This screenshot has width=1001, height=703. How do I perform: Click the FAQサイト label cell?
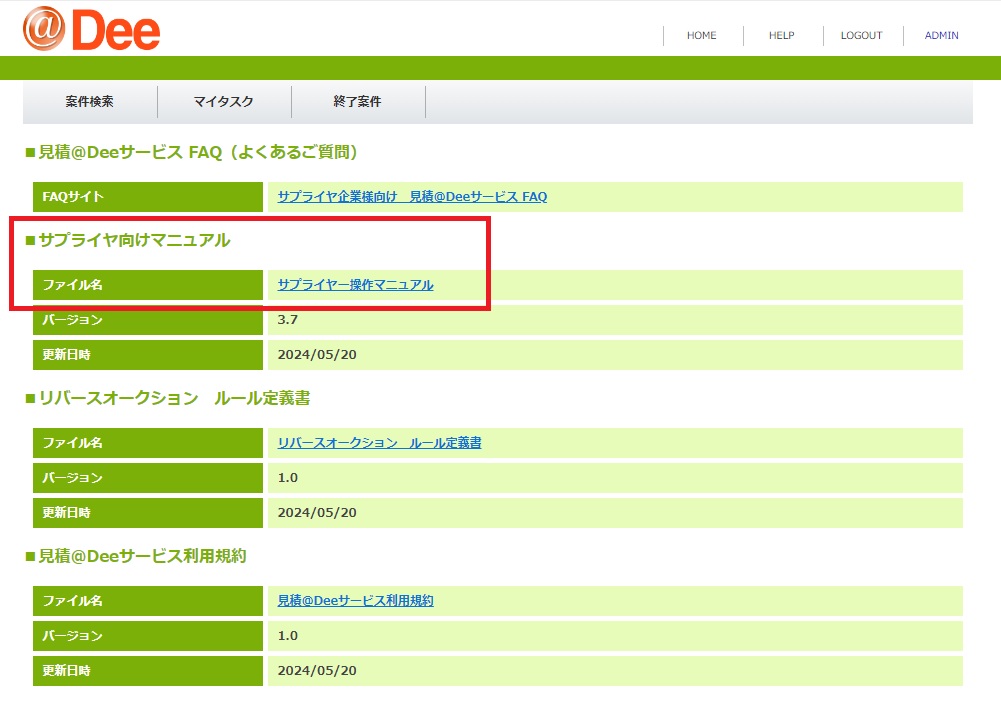[x=148, y=197]
